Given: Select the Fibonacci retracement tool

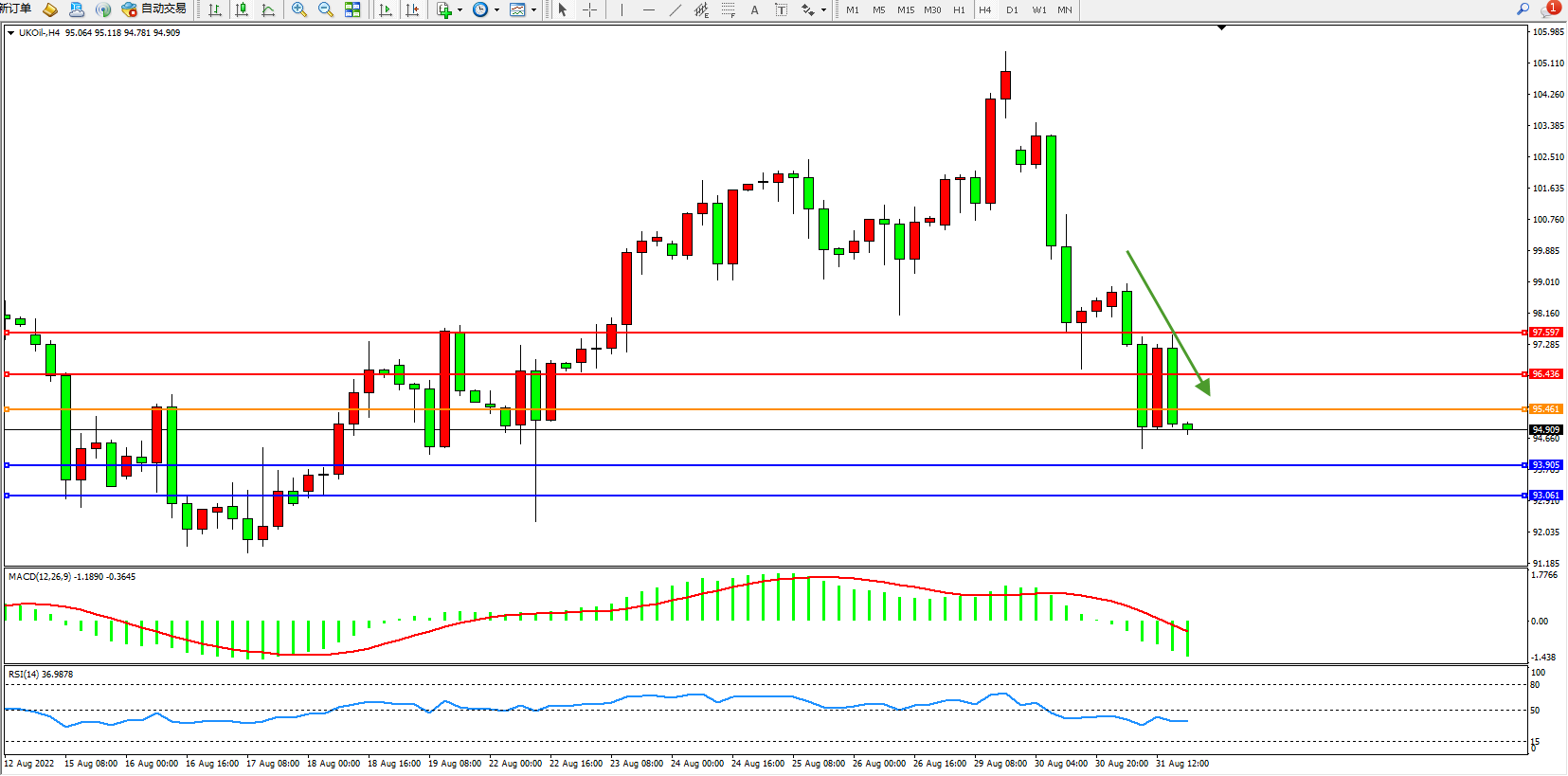Looking at the screenshot, I should 728,9.
